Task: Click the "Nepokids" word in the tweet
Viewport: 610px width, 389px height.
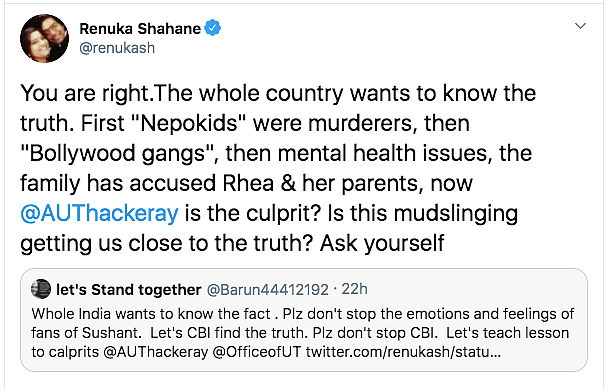Action: tap(188, 123)
